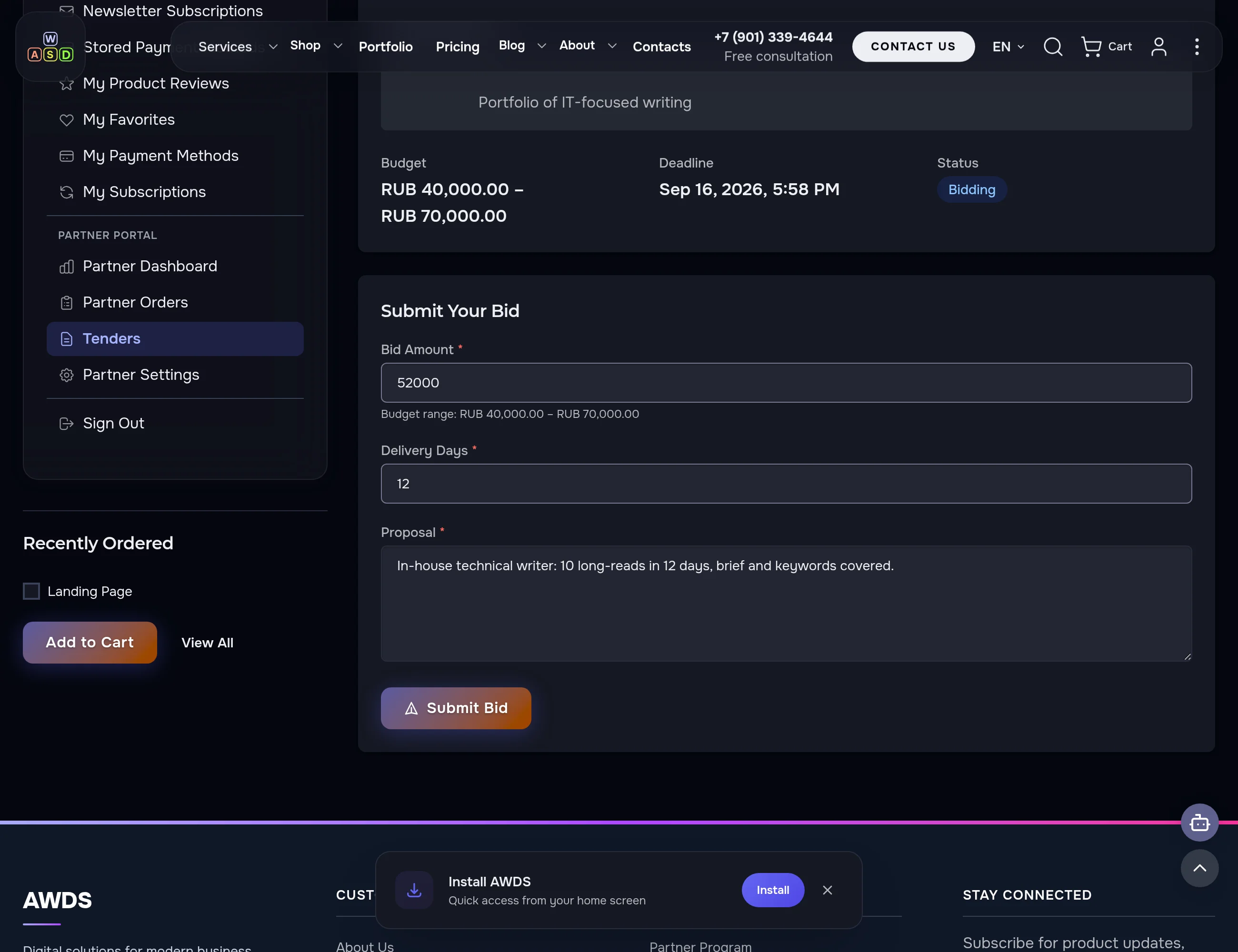Open the chatbot assistant button
This screenshot has height=952, width=1238.
(x=1199, y=822)
